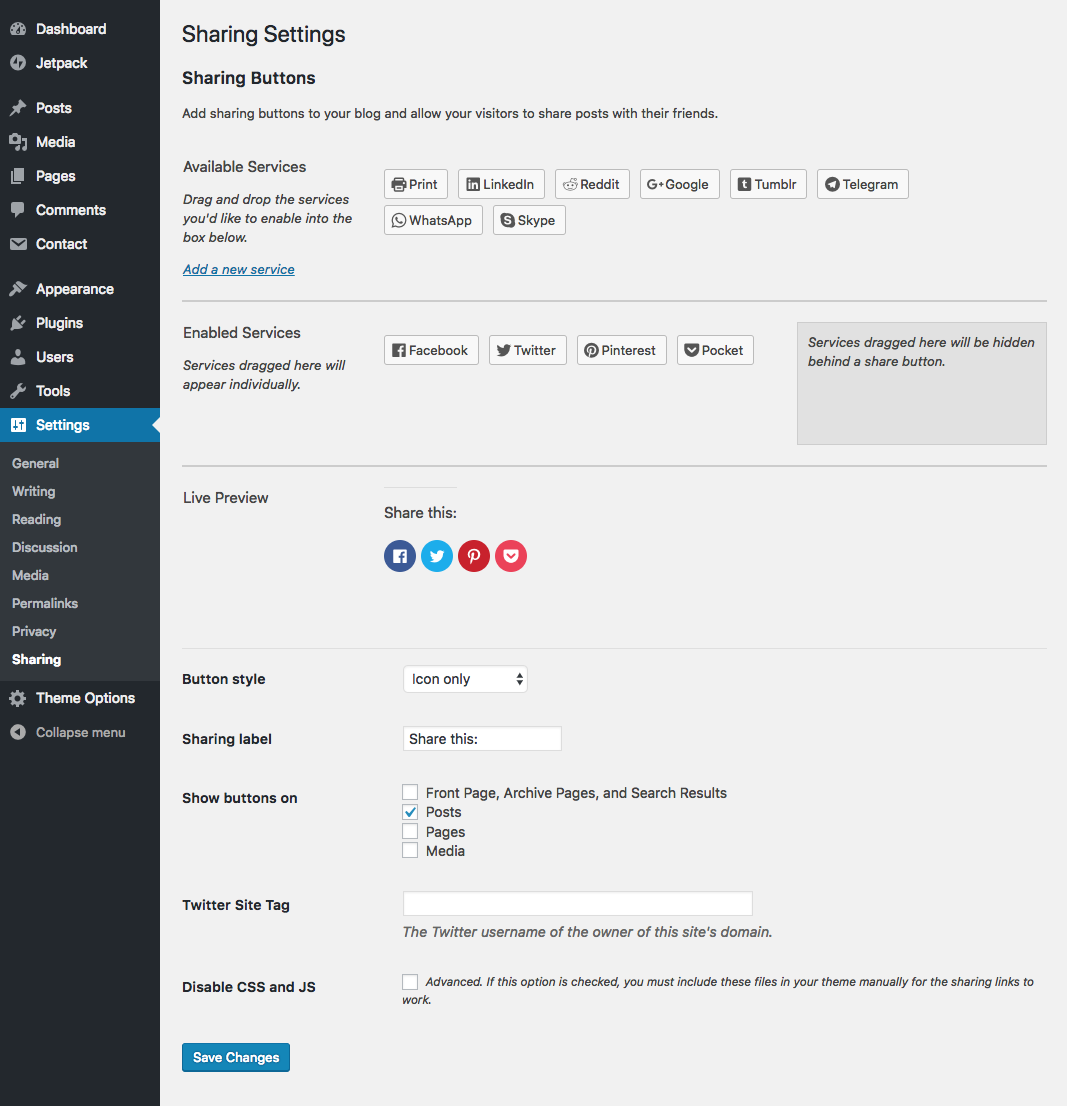Open Sharing settings submenu item

[x=37, y=660]
